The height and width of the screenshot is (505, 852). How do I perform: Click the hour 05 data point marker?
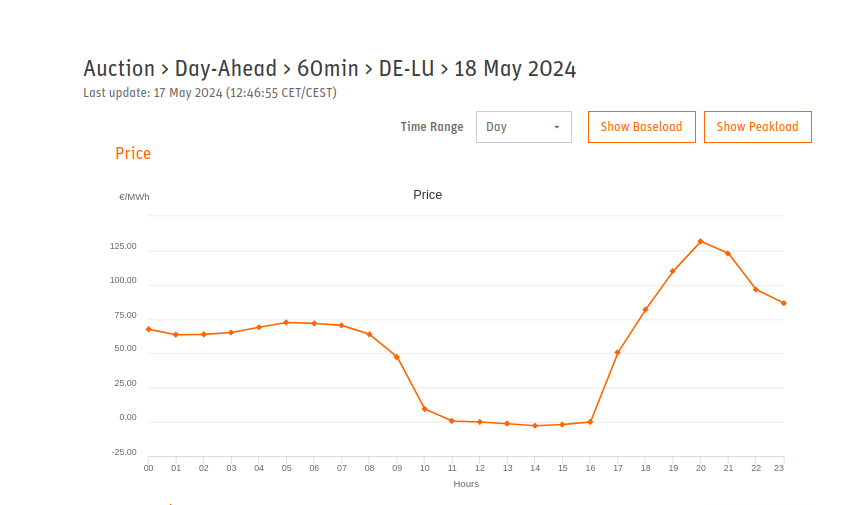click(286, 323)
